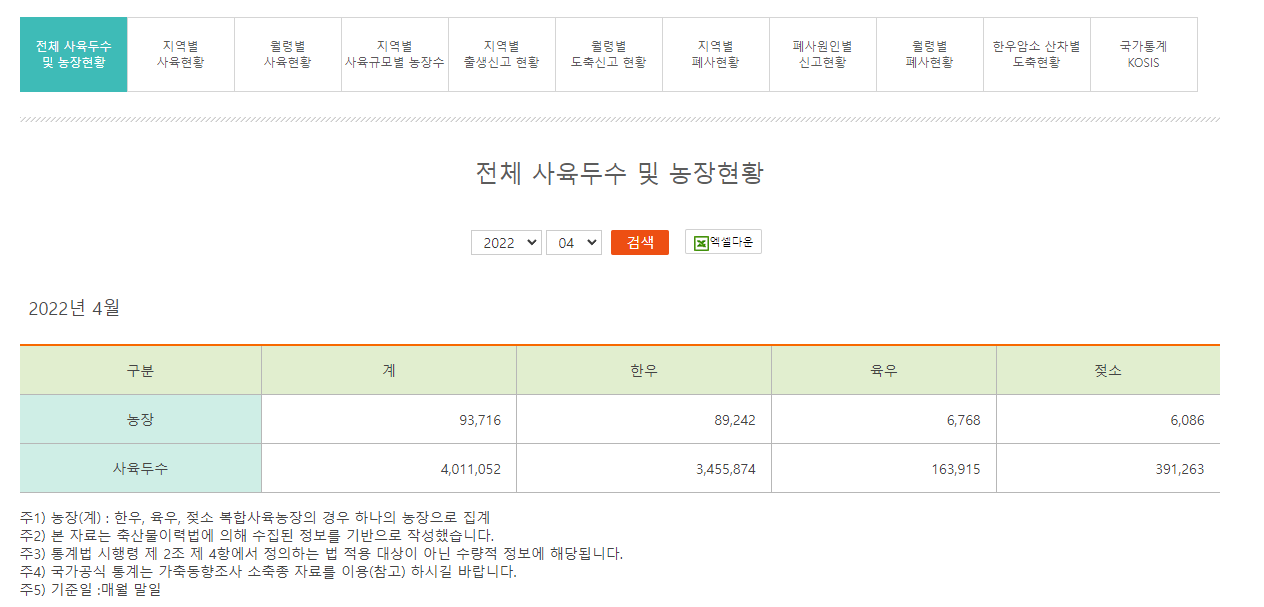Open the month selection dropdown showing 04
Viewport: 1264px width, 607px height.
click(574, 242)
